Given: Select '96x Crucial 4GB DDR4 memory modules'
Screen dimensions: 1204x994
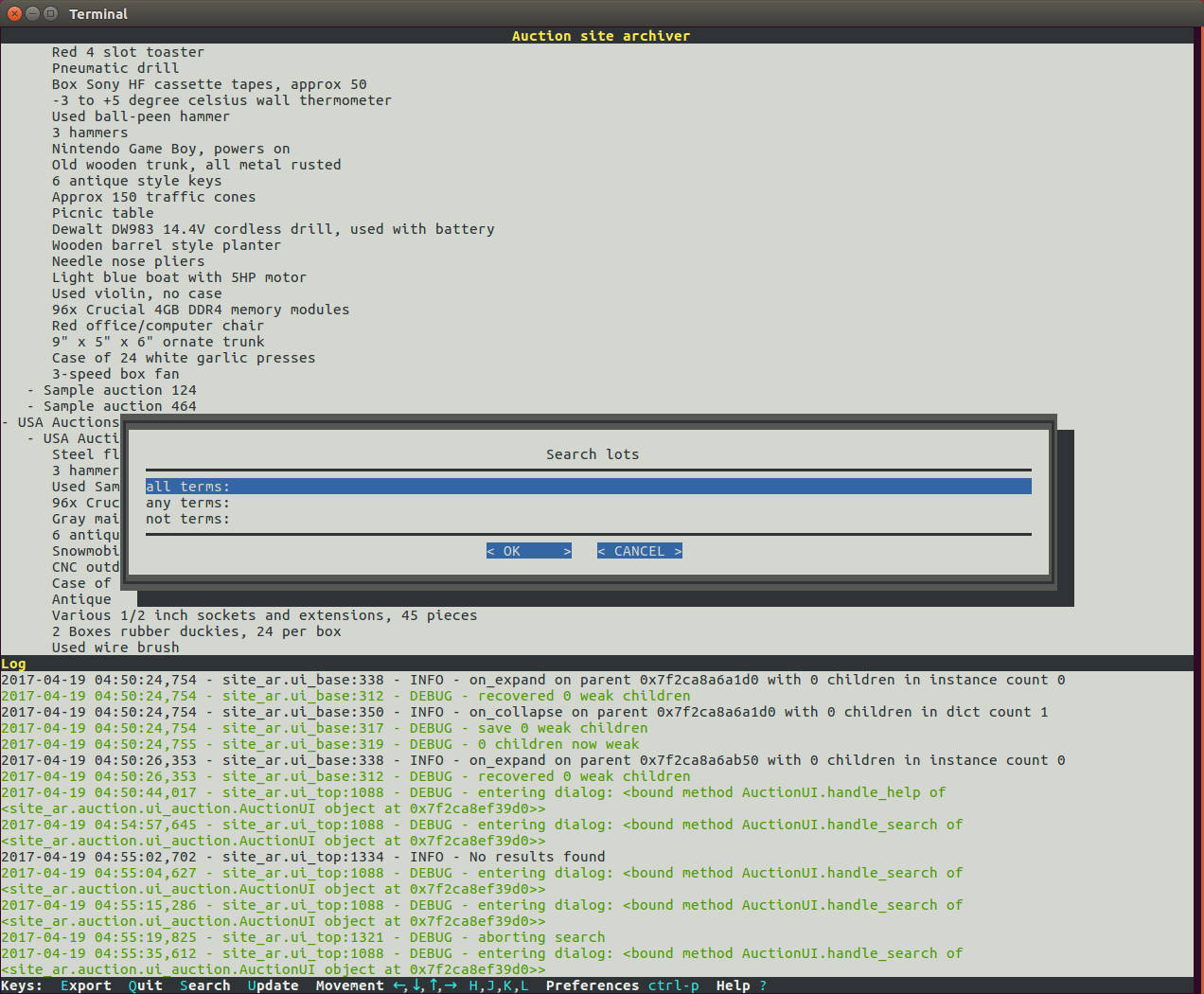Looking at the screenshot, I should click(201, 310).
